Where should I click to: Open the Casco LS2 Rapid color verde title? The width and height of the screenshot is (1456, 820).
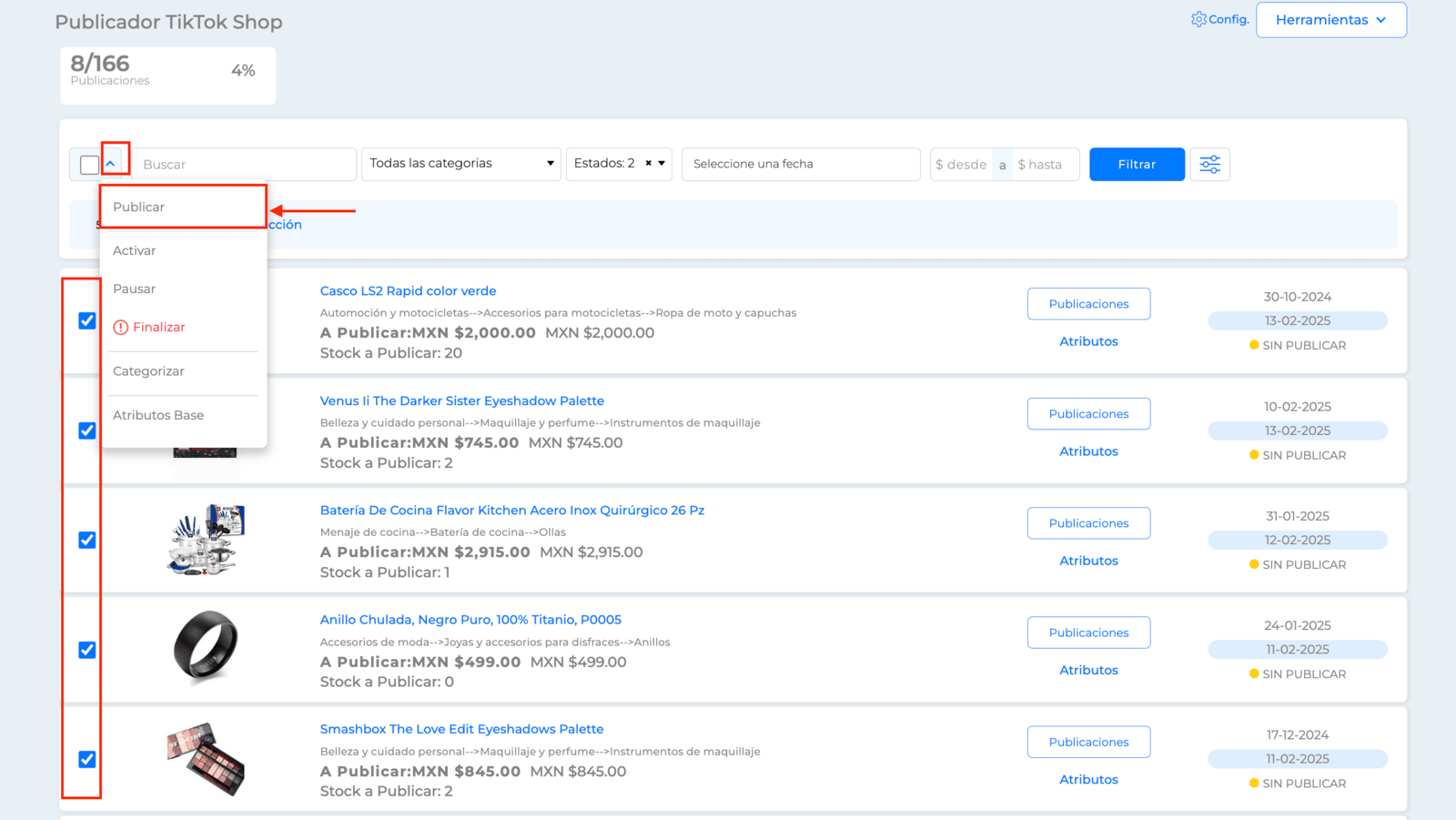(408, 291)
